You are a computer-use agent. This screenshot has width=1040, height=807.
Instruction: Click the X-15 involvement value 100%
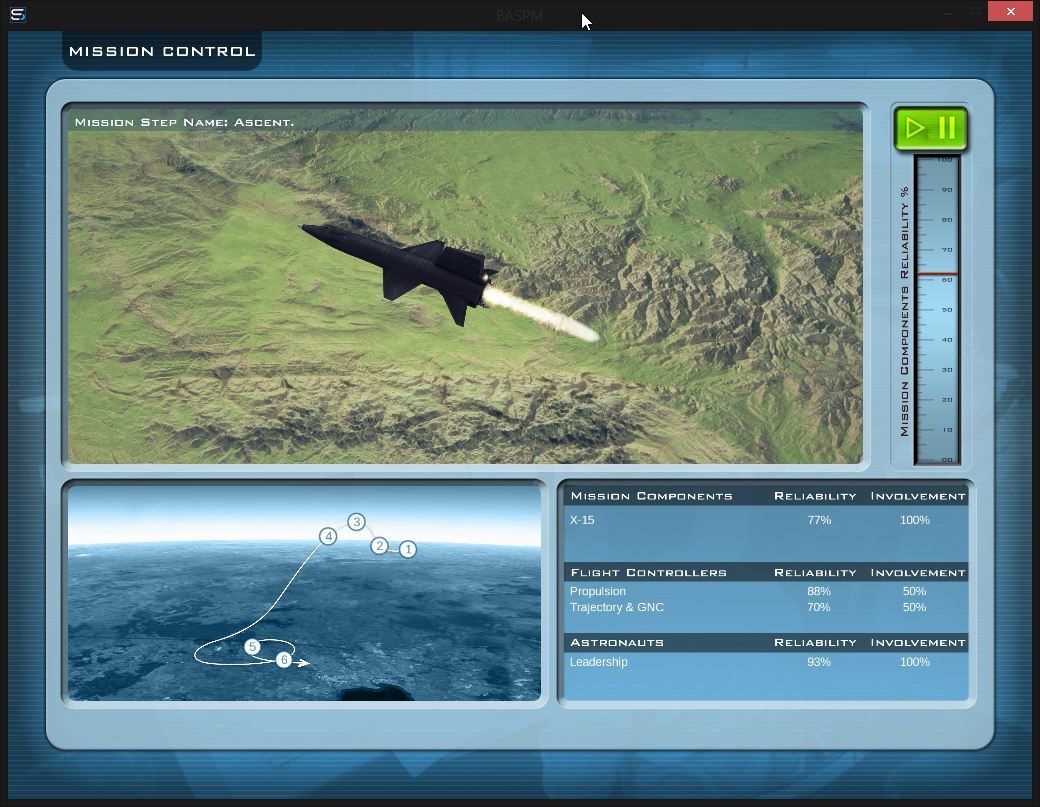coord(915,520)
